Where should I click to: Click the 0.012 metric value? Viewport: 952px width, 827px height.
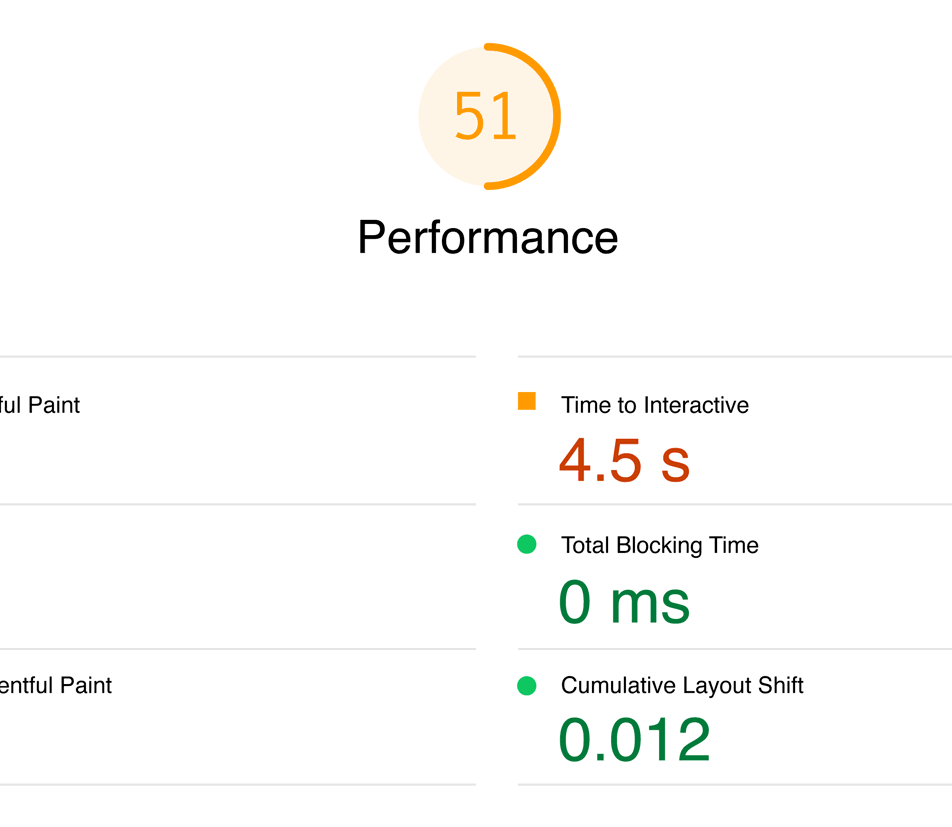634,740
